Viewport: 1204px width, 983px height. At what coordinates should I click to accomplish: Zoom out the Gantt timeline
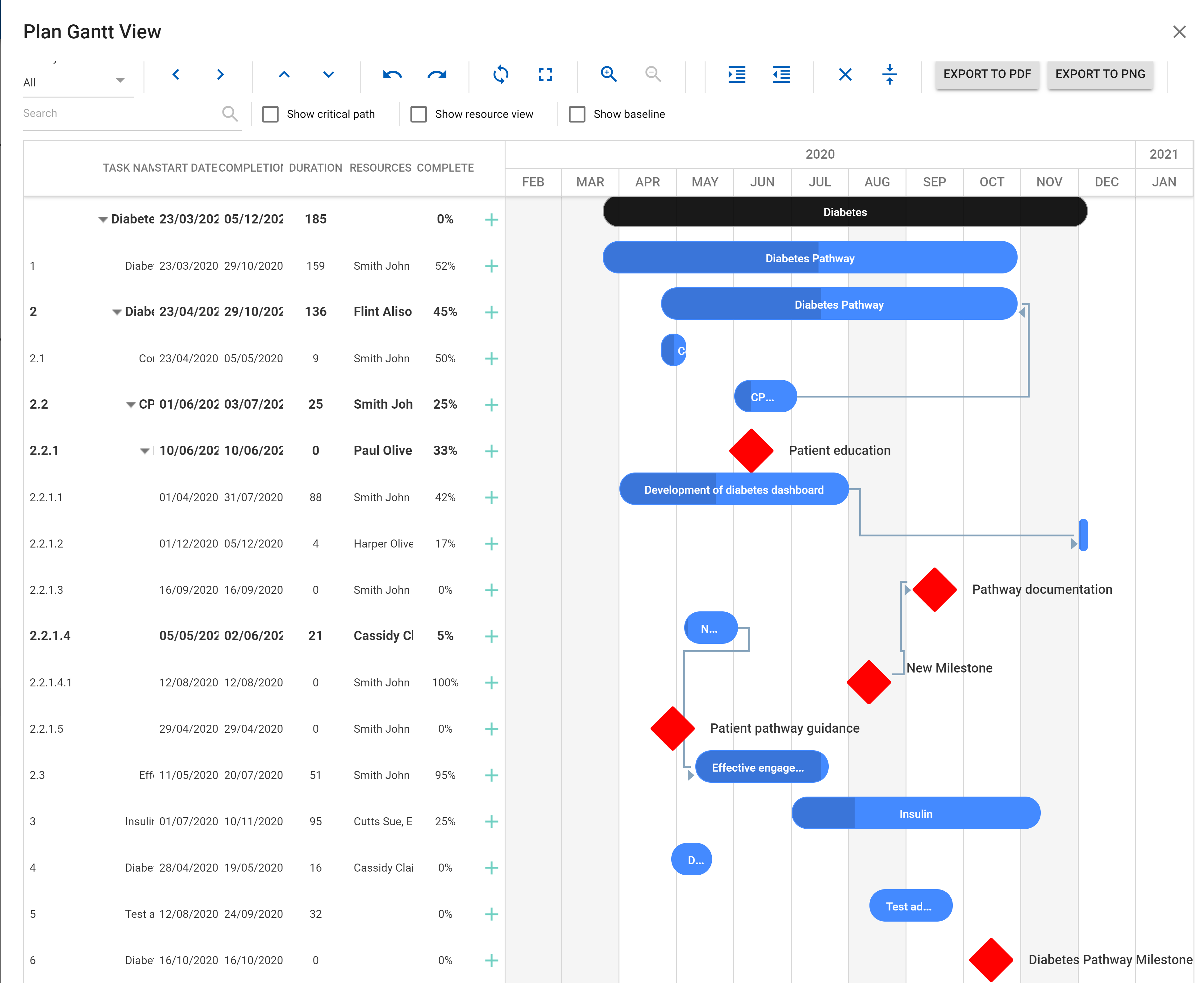(653, 74)
